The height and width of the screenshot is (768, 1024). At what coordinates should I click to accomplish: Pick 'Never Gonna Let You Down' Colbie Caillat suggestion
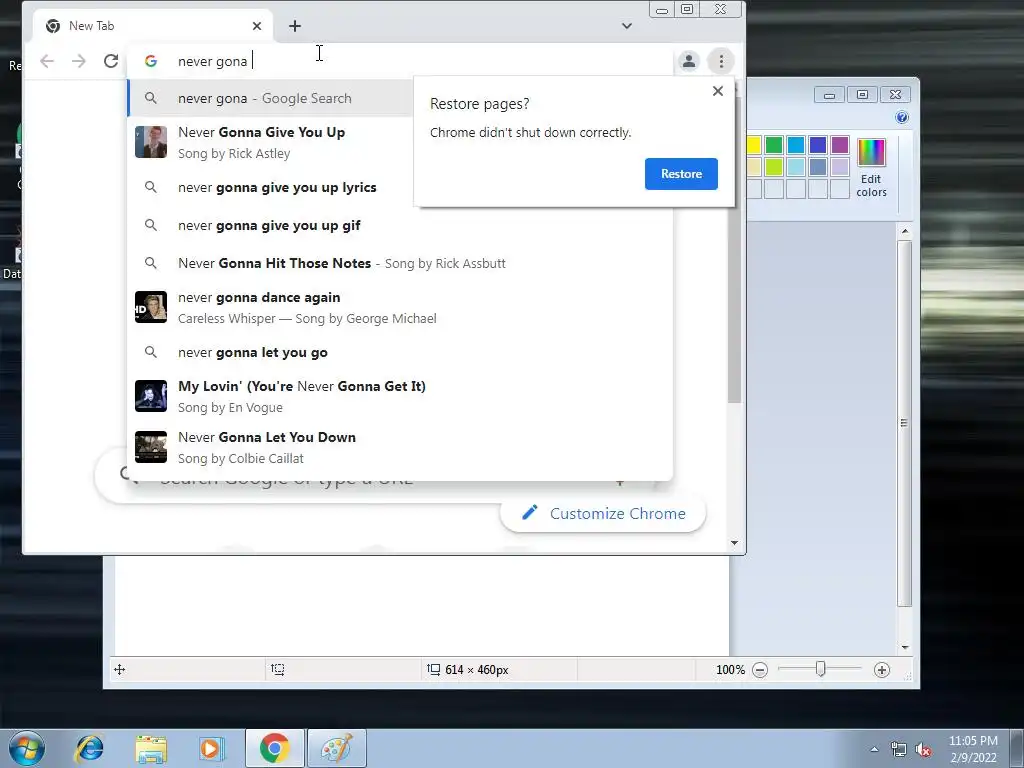[x=400, y=447]
